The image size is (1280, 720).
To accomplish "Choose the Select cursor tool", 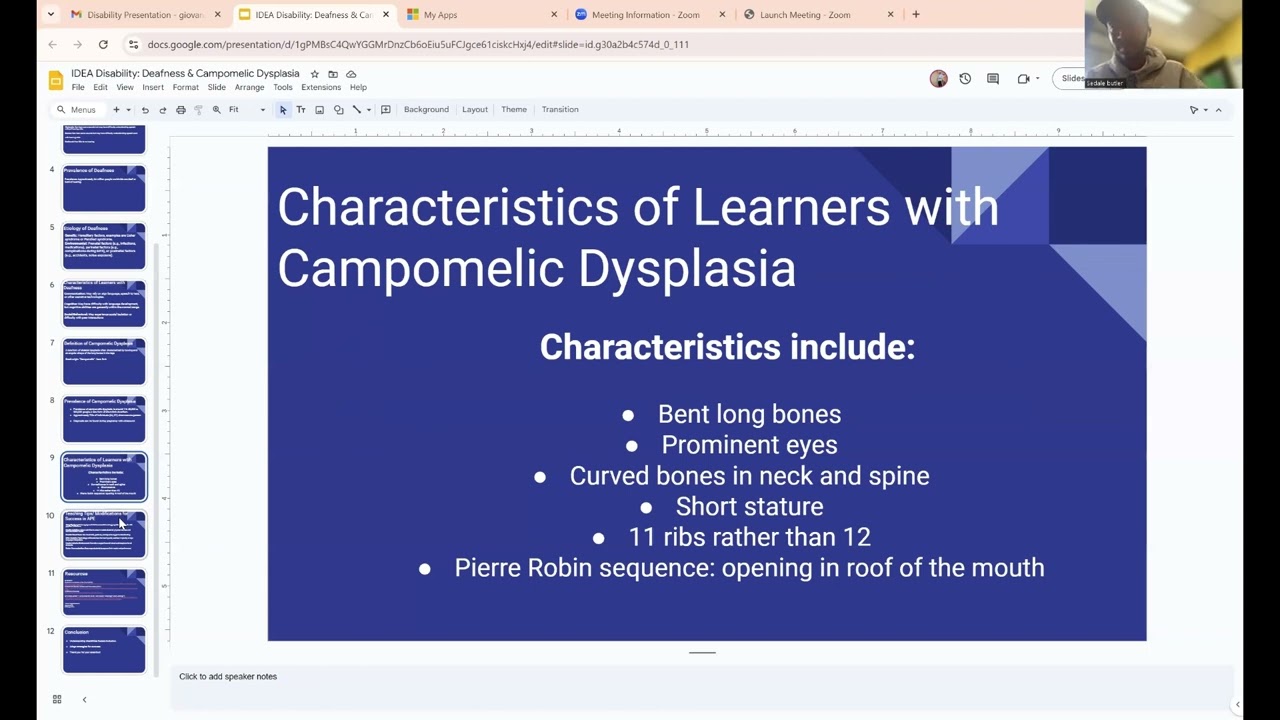I will [x=283, y=110].
